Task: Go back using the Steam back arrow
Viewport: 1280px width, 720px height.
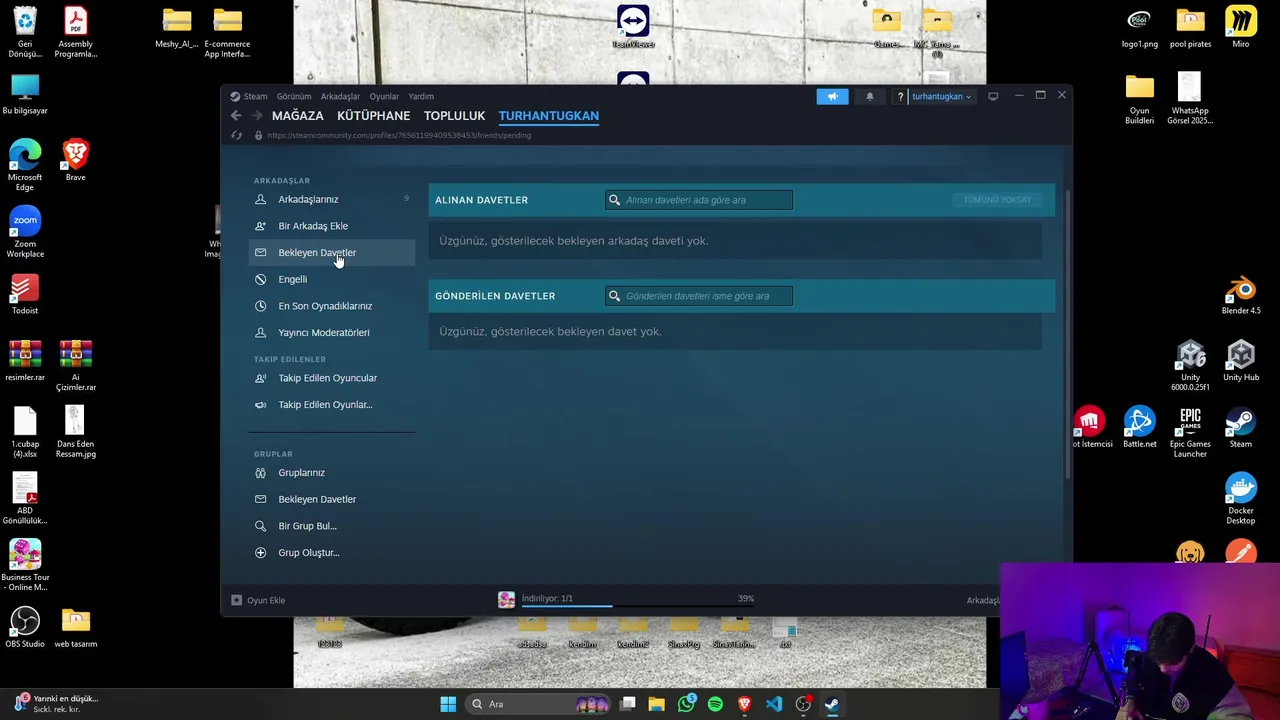Action: pyautogui.click(x=236, y=116)
